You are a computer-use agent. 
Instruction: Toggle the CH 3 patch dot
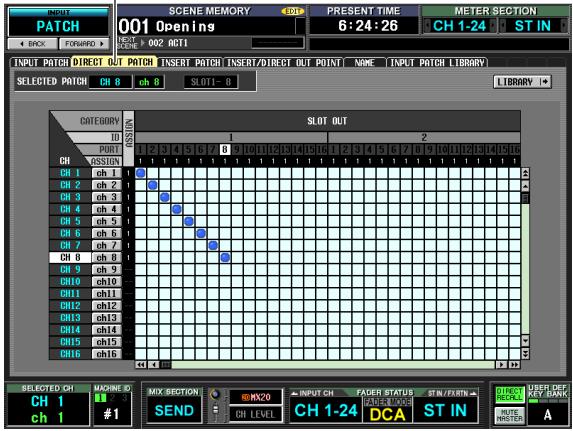tap(164, 197)
